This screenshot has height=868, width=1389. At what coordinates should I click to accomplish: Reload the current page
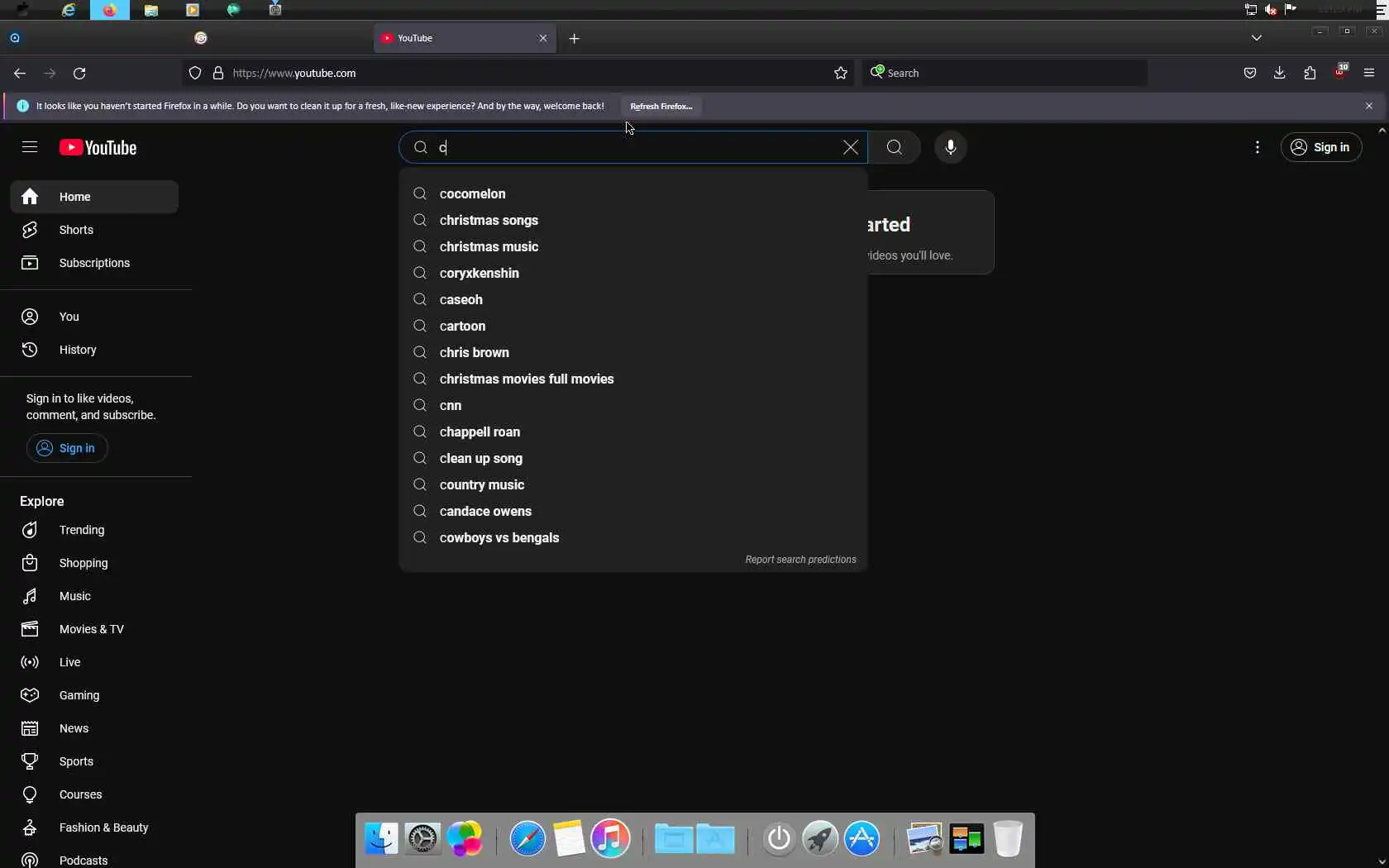click(x=79, y=74)
